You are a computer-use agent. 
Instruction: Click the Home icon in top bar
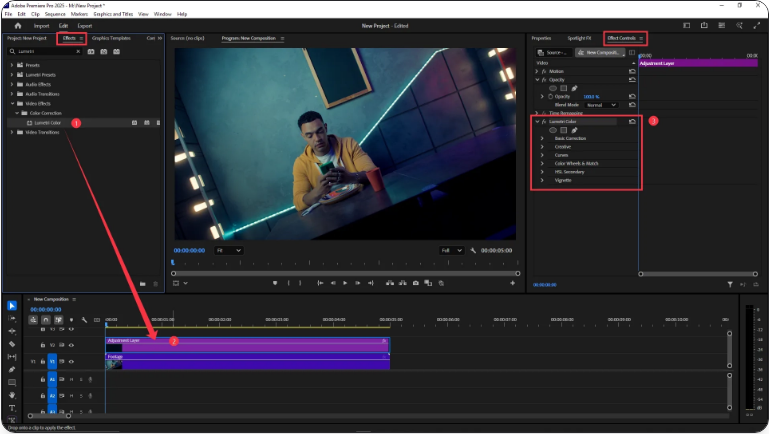coord(17,25)
